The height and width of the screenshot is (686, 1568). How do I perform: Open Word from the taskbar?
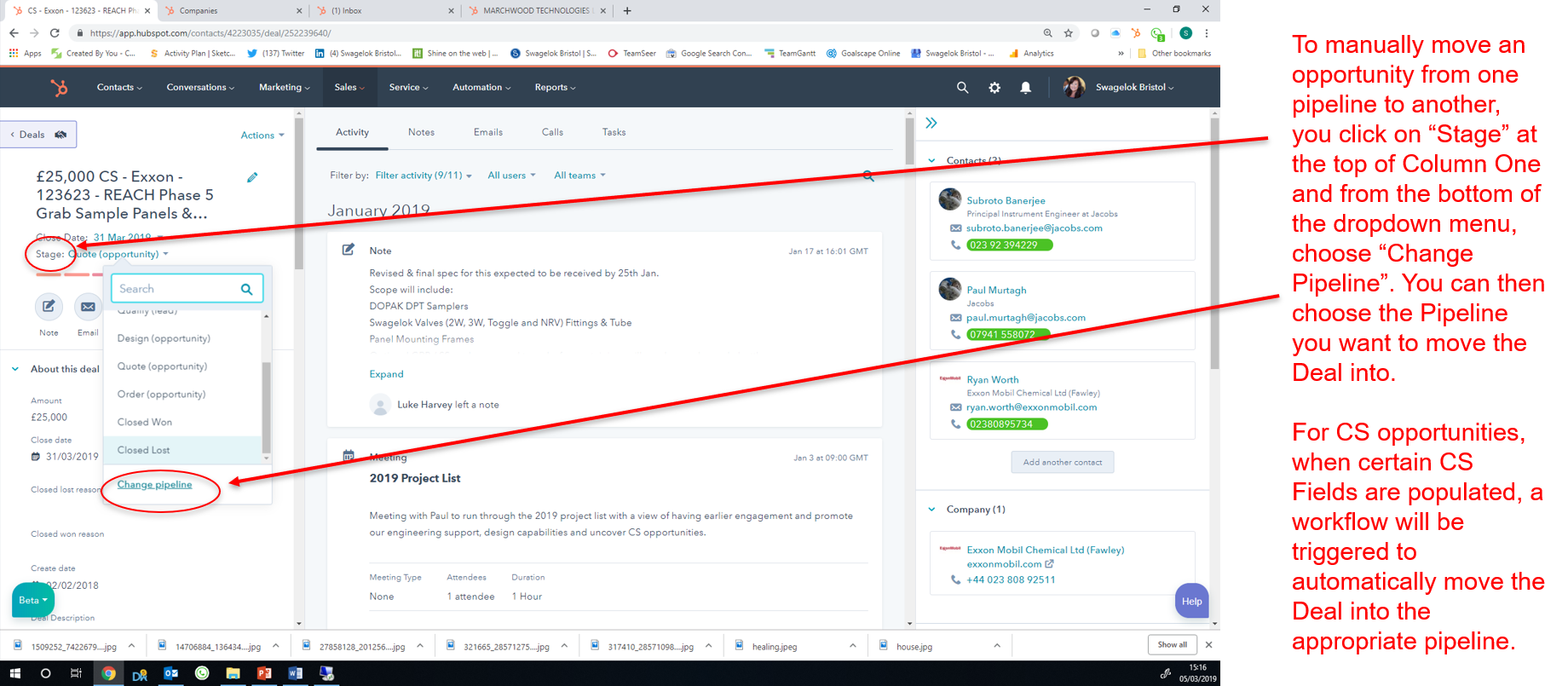(295, 673)
